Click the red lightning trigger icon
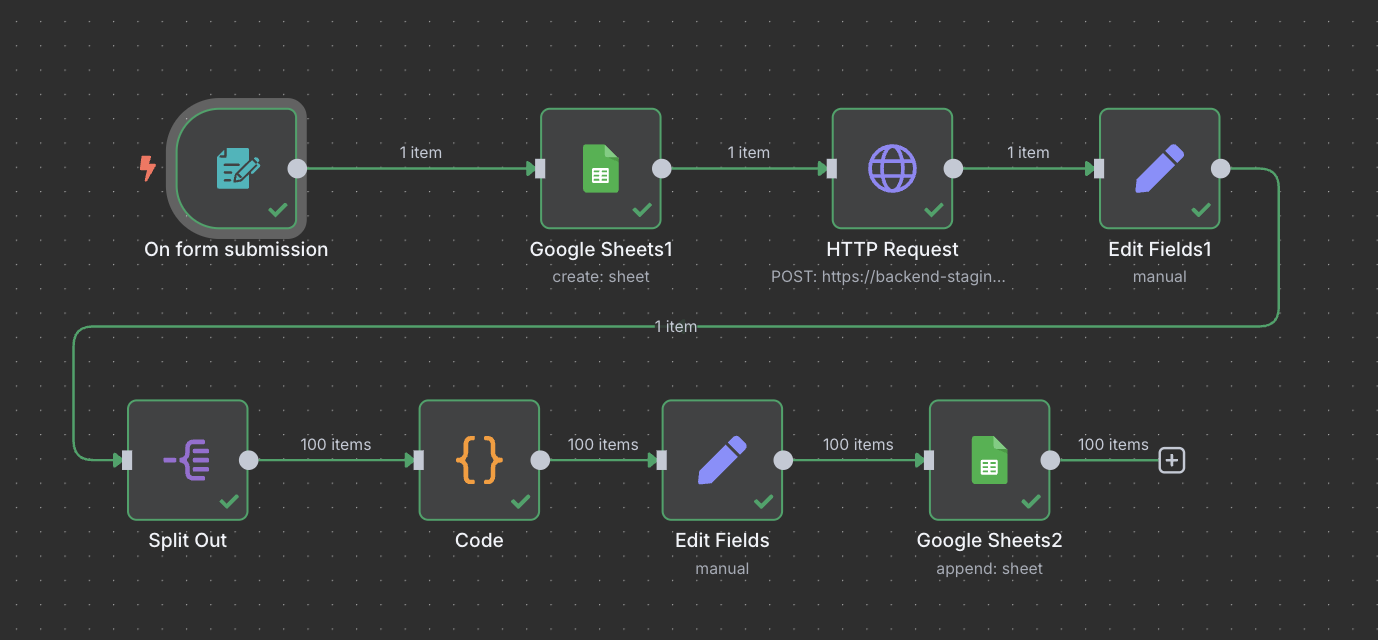Image resolution: width=1378 pixels, height=640 pixels. coord(148,168)
